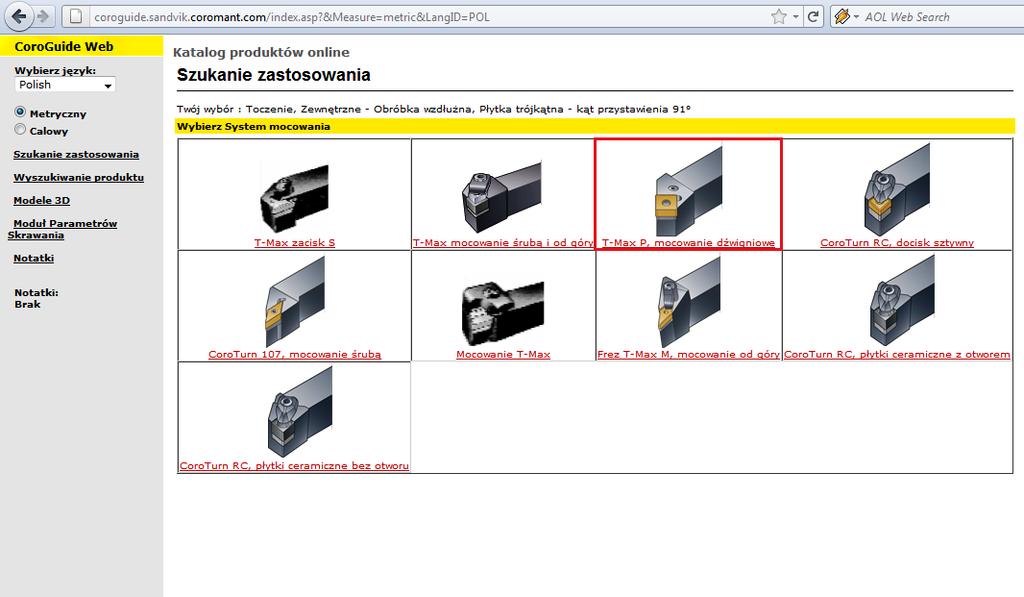Click the Twój wybór selection summary text
The width and height of the screenshot is (1024, 597).
(433, 109)
